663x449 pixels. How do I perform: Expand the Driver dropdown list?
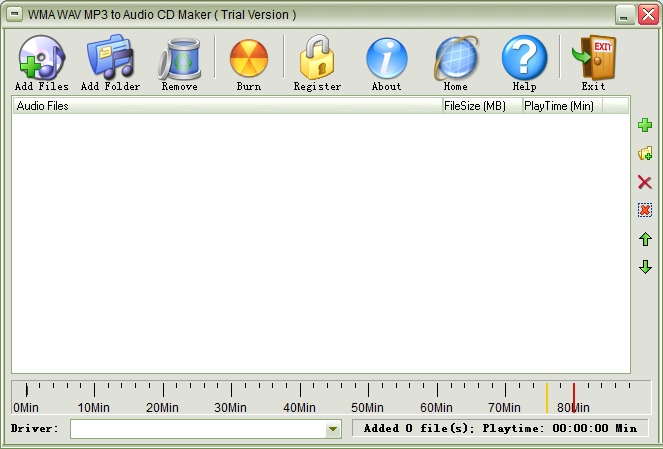coord(333,429)
